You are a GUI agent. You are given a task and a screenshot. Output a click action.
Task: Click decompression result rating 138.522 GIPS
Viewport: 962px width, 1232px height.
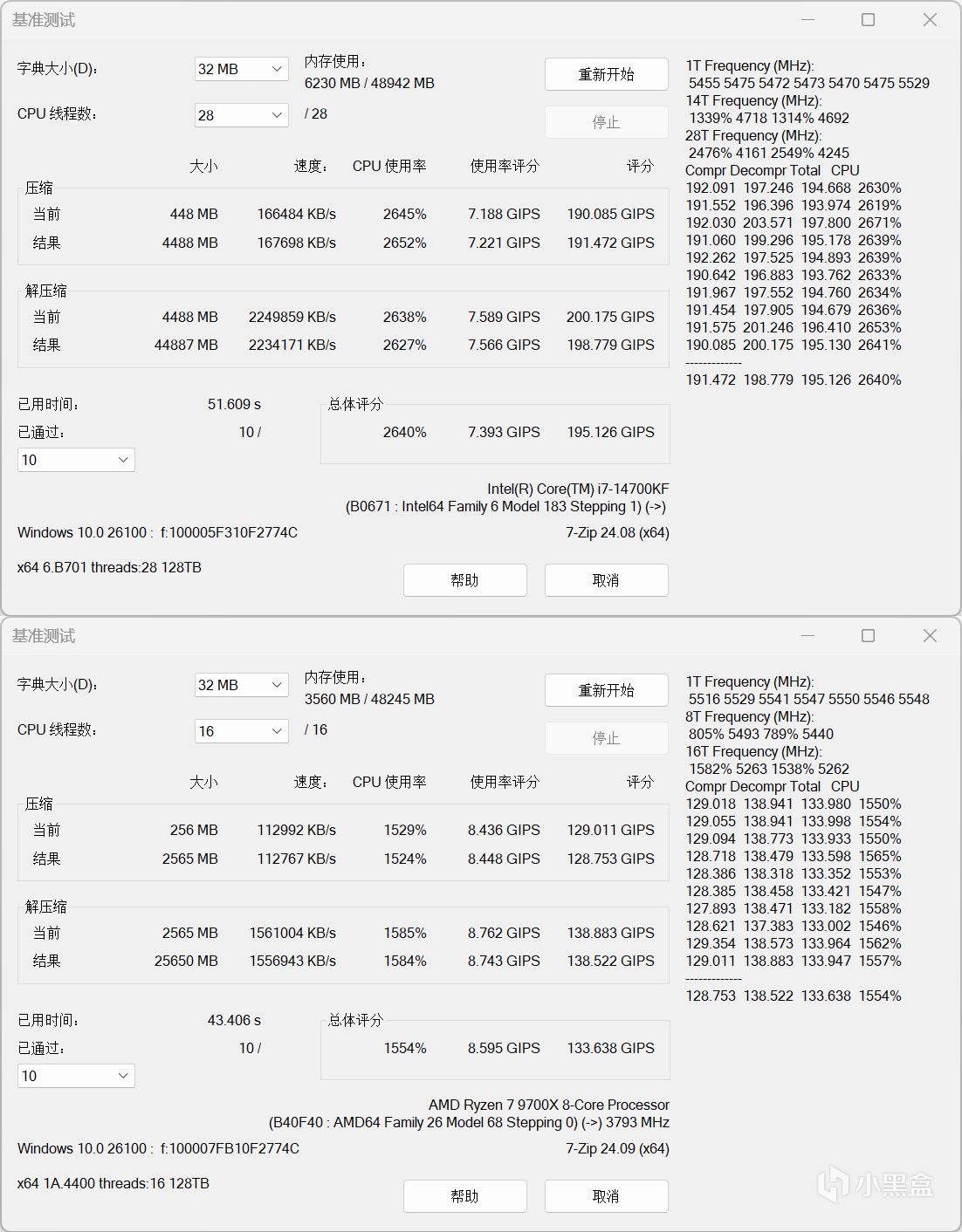pyautogui.click(x=610, y=961)
